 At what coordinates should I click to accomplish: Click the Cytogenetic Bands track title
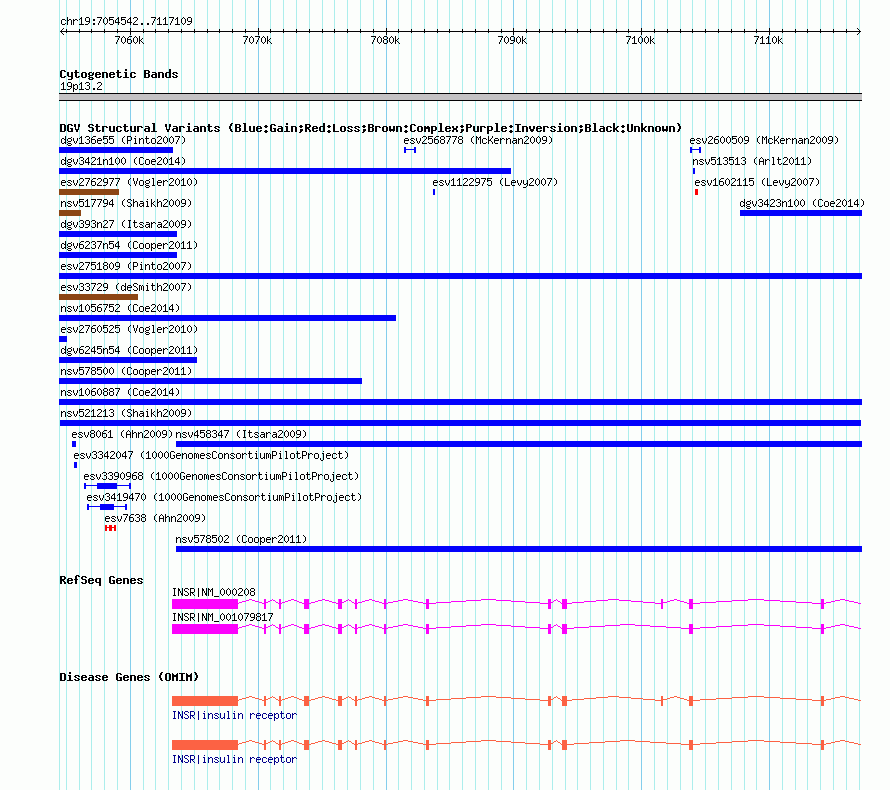pyautogui.click(x=119, y=74)
